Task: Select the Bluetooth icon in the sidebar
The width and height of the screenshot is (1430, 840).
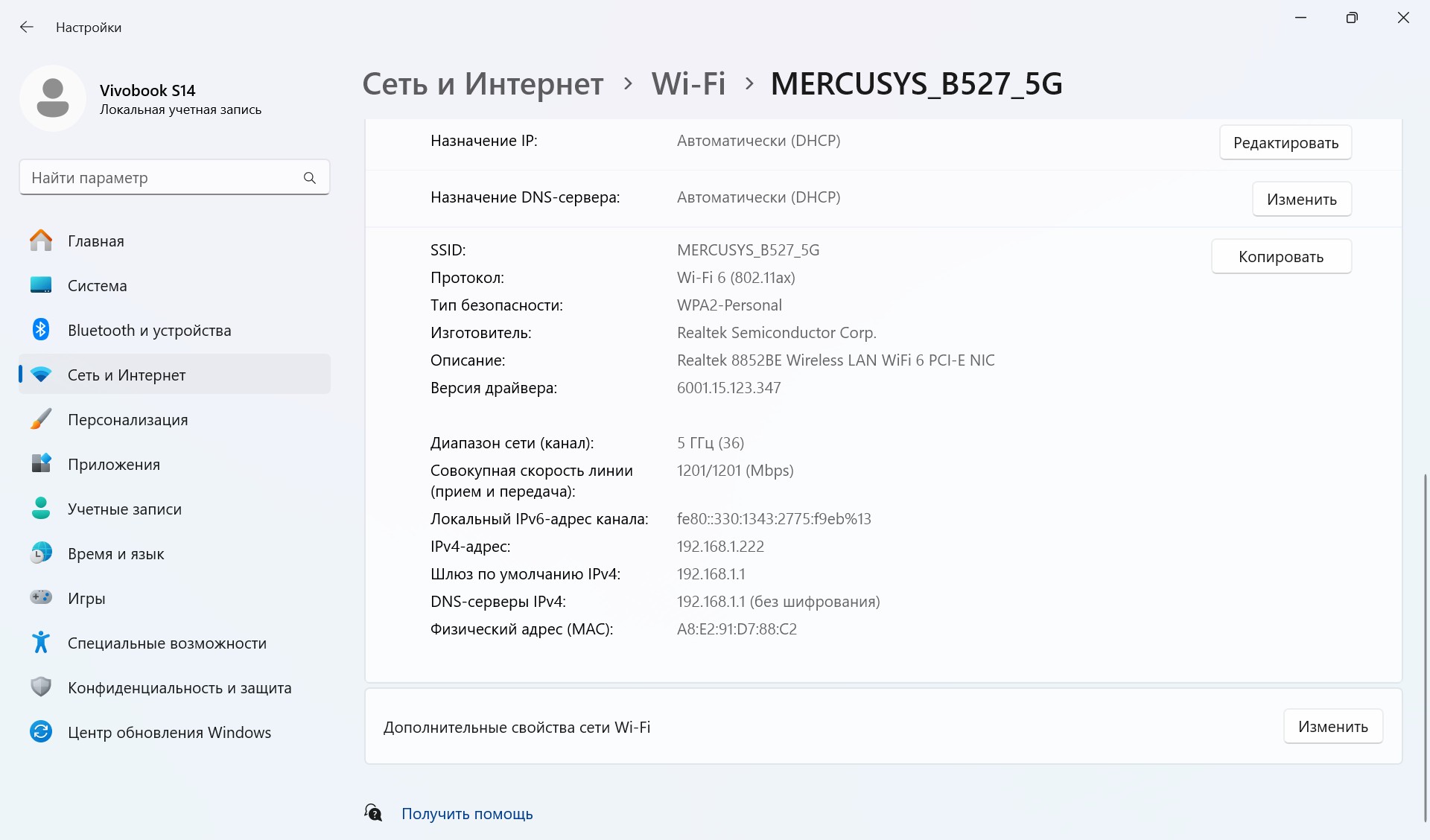Action: tap(41, 330)
